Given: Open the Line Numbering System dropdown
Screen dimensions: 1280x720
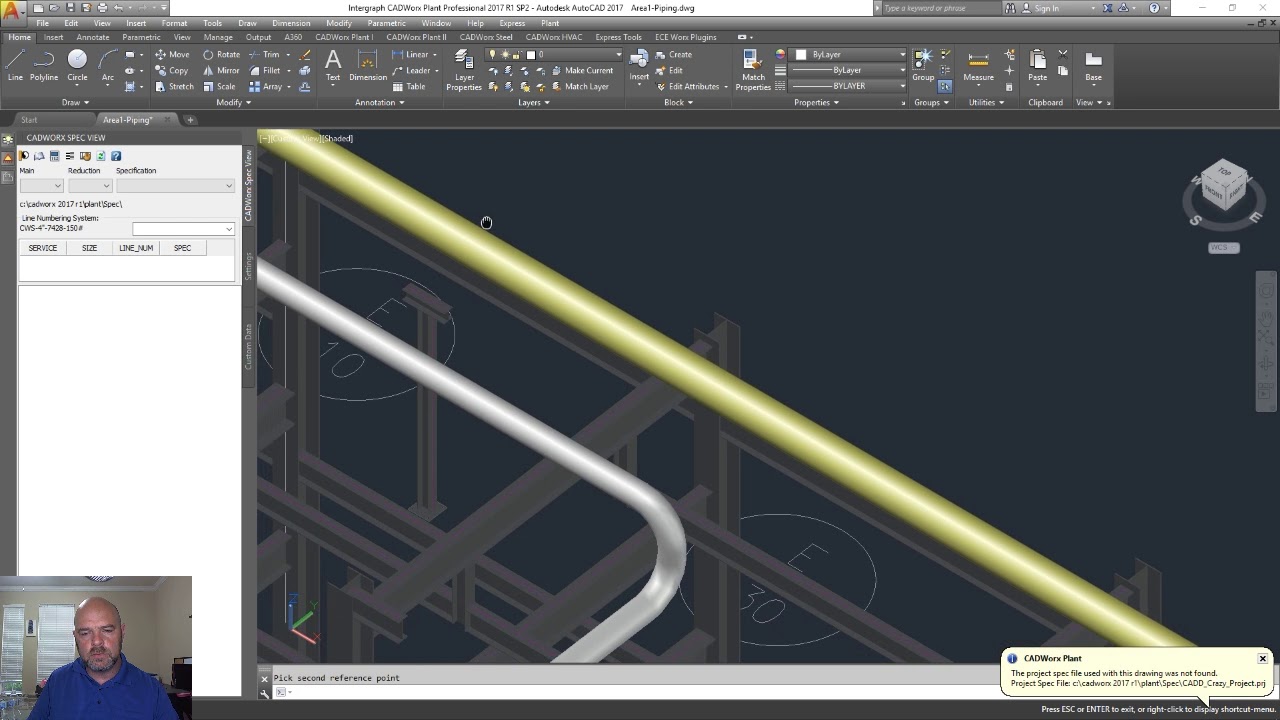Looking at the screenshot, I should click(x=183, y=229).
